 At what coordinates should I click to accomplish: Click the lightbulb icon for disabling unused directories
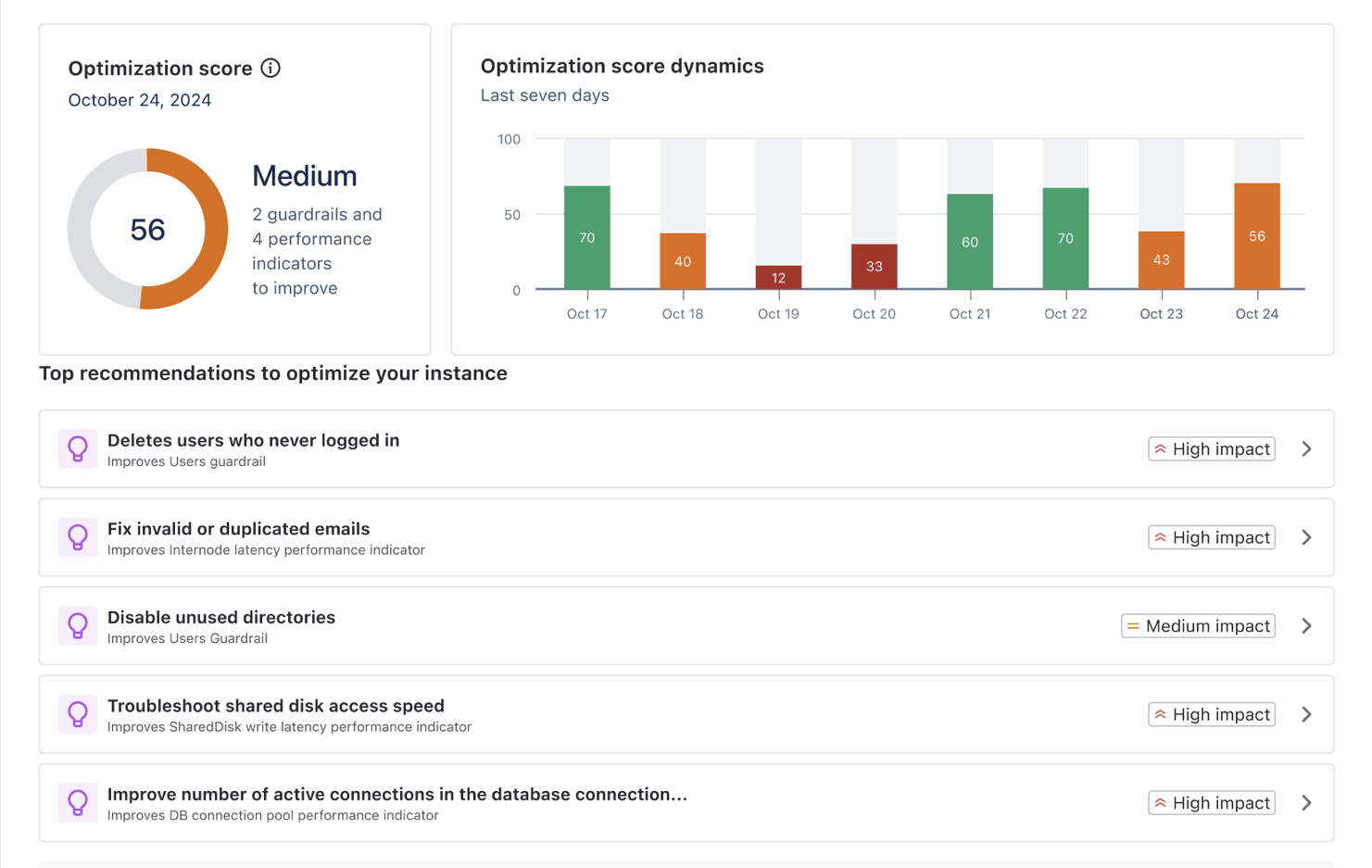(x=78, y=625)
